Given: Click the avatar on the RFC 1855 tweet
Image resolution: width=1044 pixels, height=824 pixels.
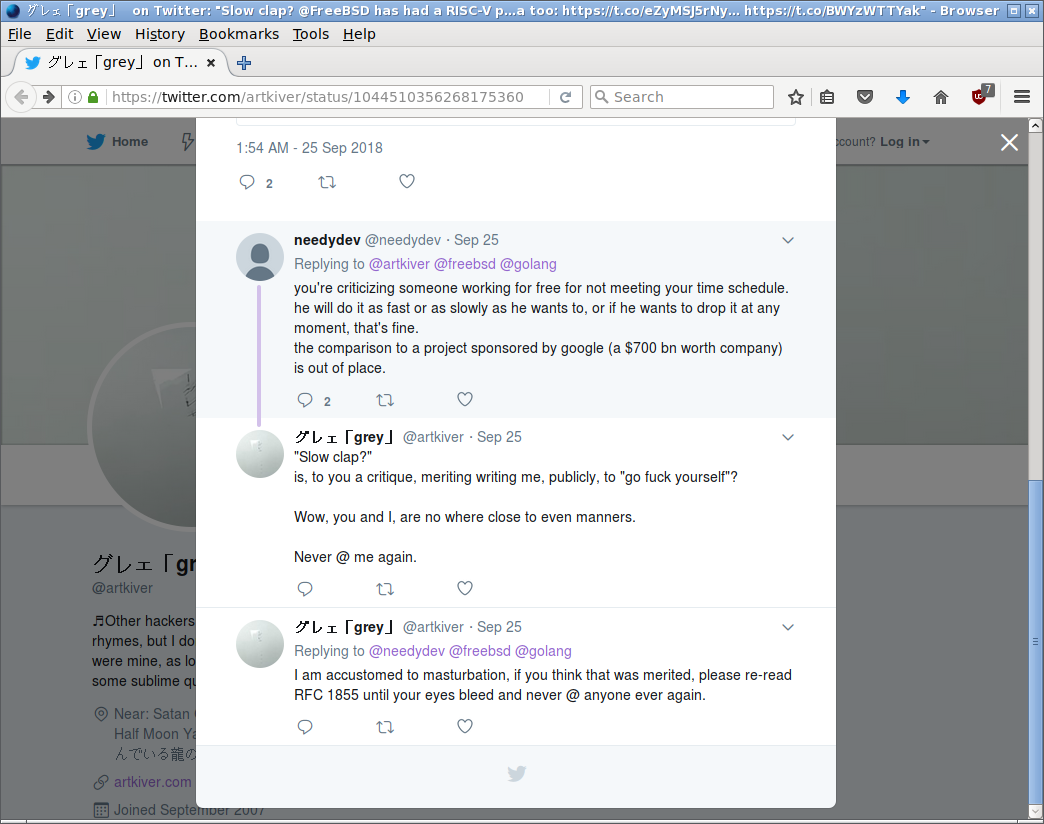Looking at the screenshot, I should pos(260,644).
